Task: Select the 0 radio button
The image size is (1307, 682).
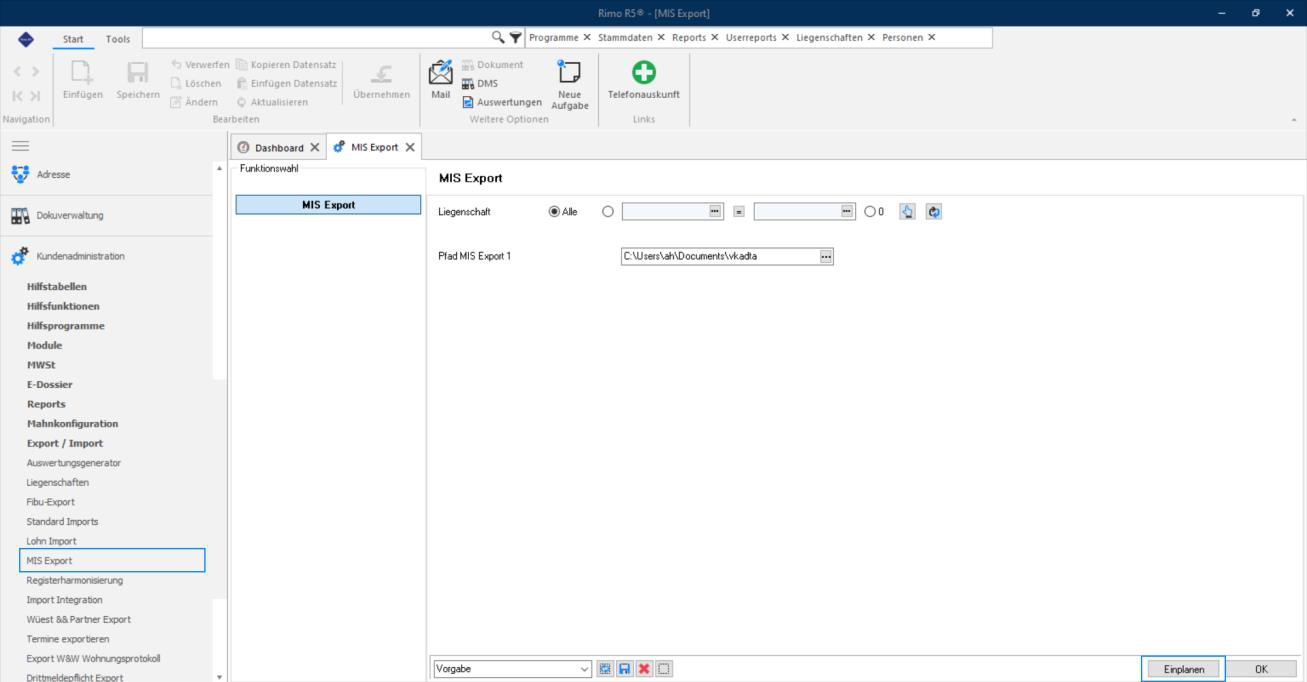Action: pos(874,212)
